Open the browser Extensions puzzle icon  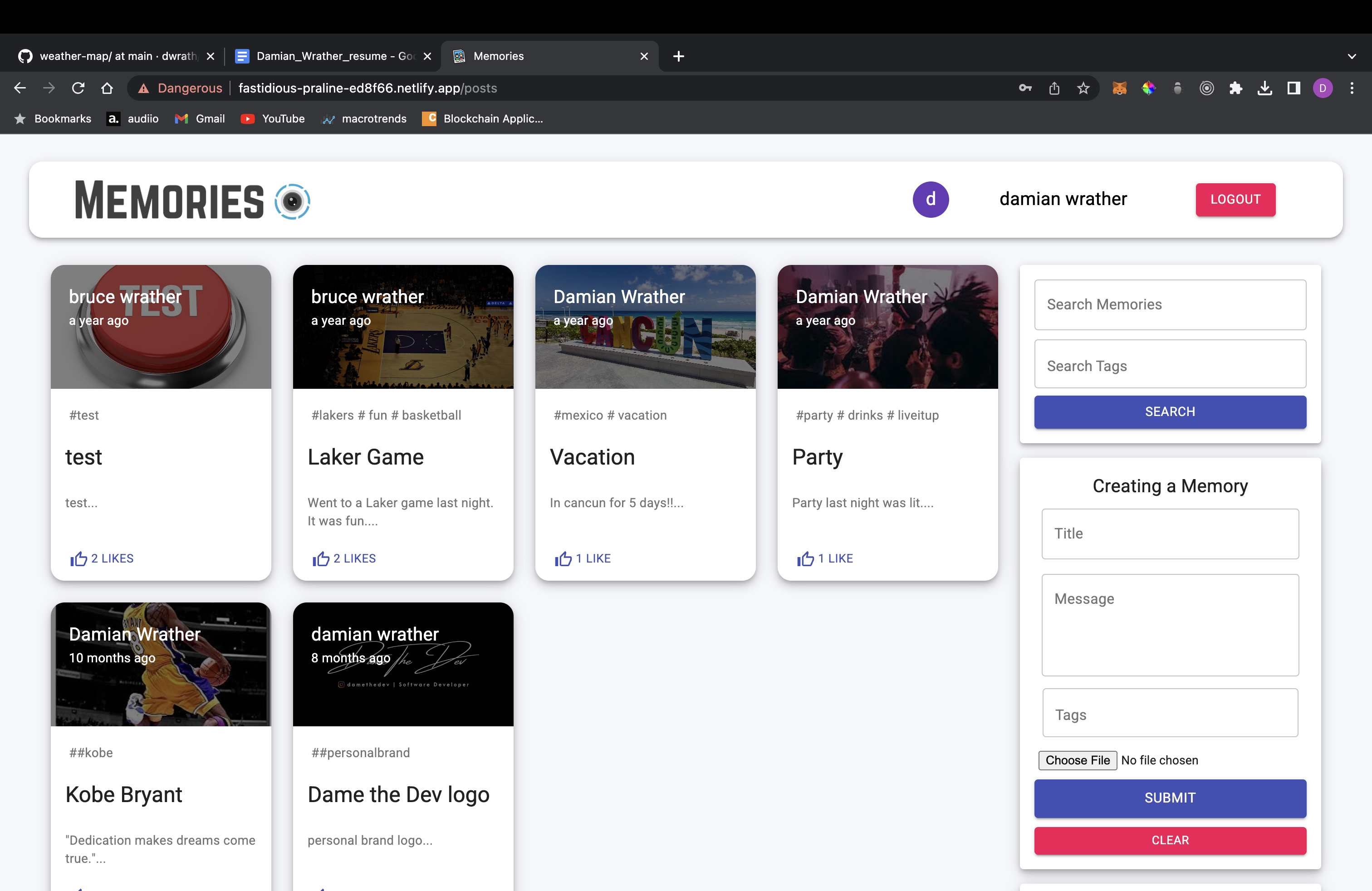click(1236, 88)
